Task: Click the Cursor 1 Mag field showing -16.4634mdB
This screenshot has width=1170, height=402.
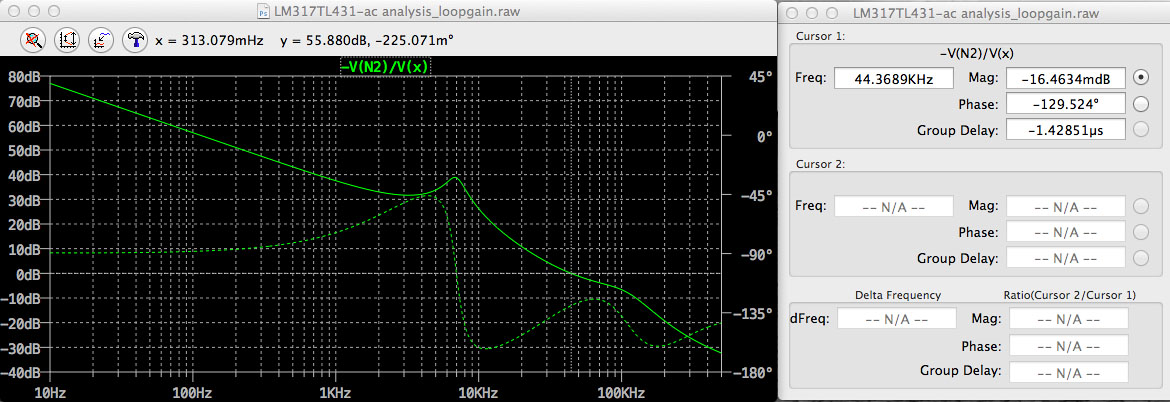Action: pyautogui.click(x=1066, y=78)
